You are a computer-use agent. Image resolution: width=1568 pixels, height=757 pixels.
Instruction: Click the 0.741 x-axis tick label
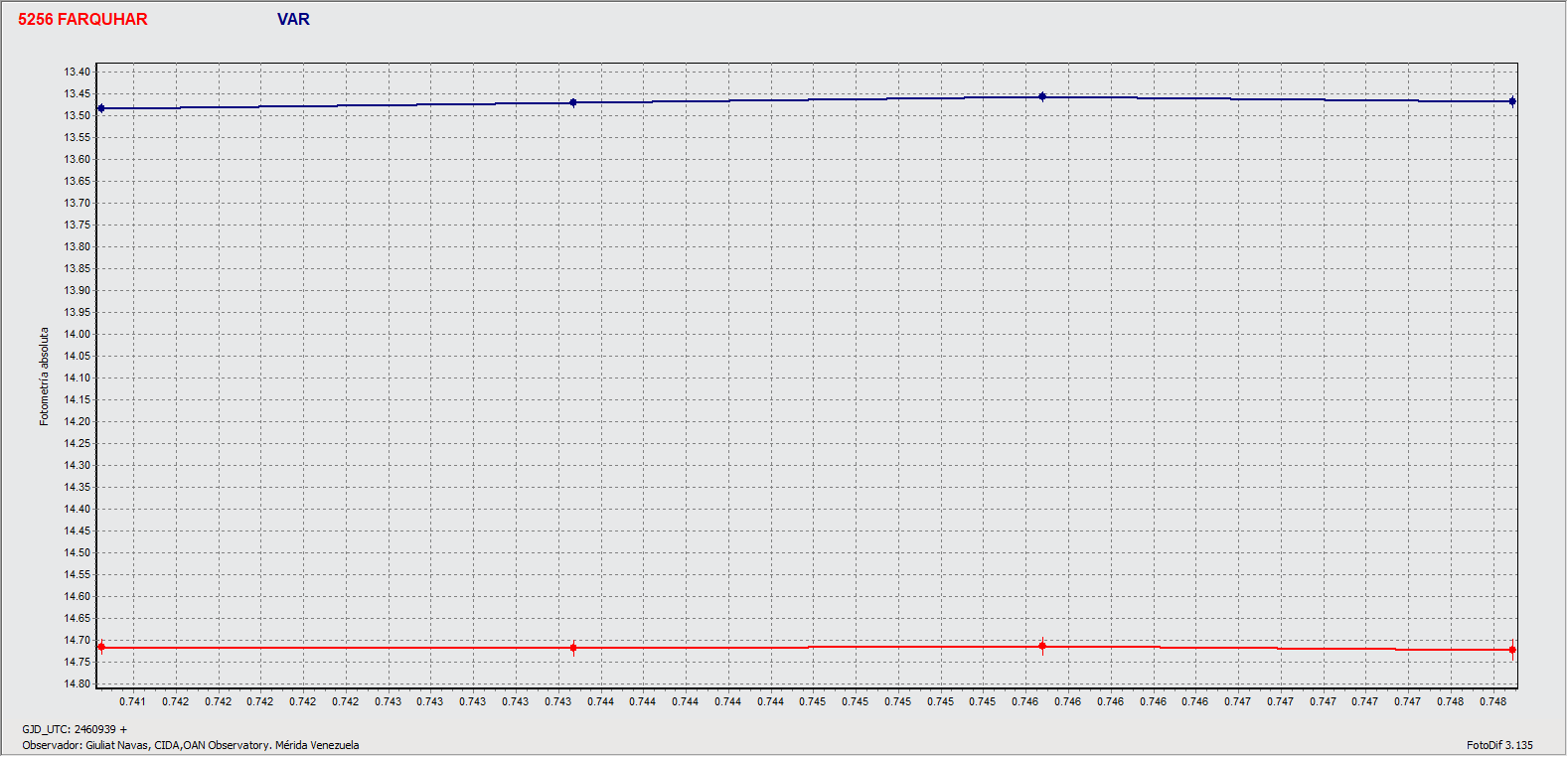pos(132,701)
